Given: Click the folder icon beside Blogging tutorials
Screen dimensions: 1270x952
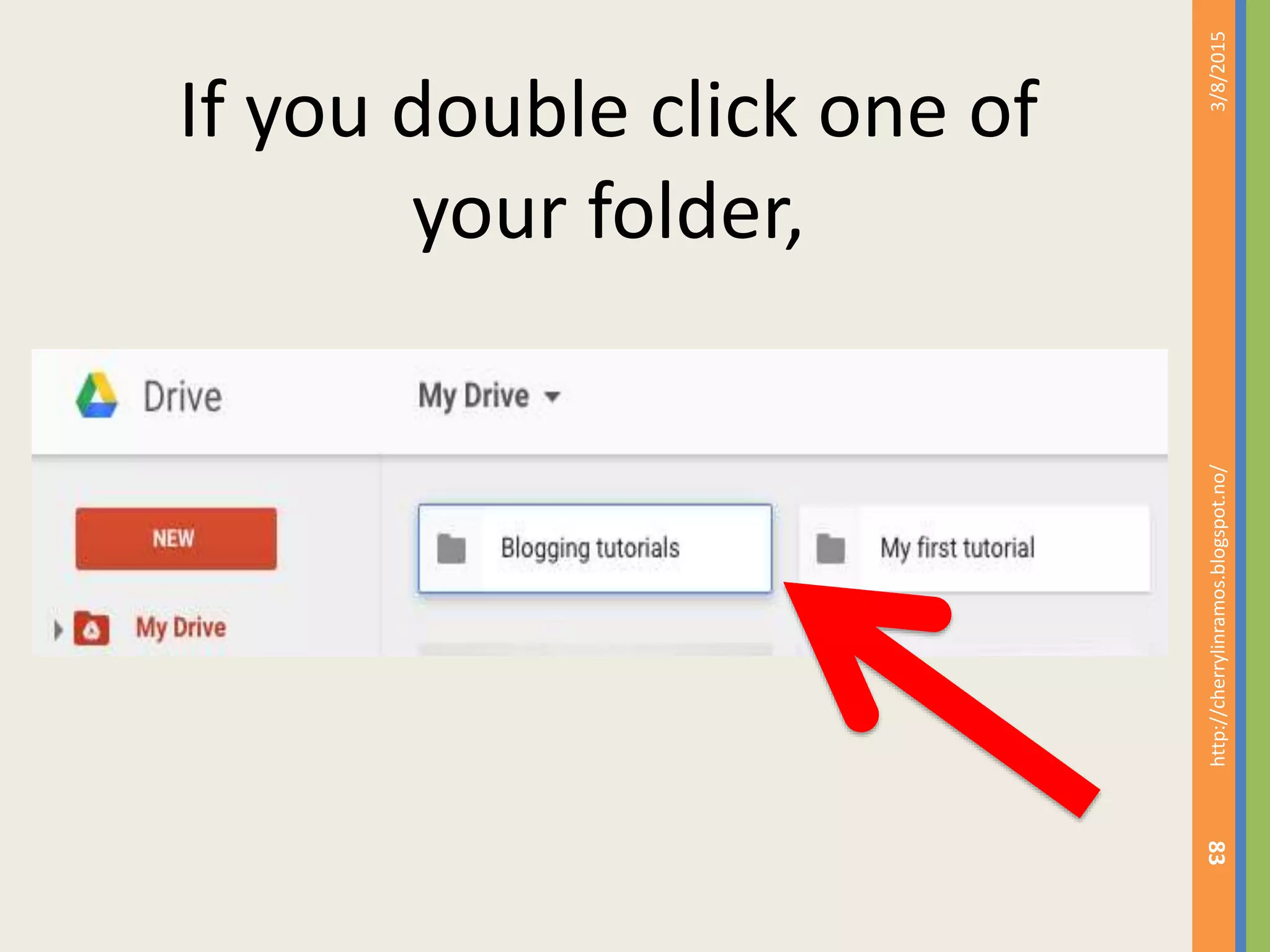Looking at the screenshot, I should (x=451, y=549).
